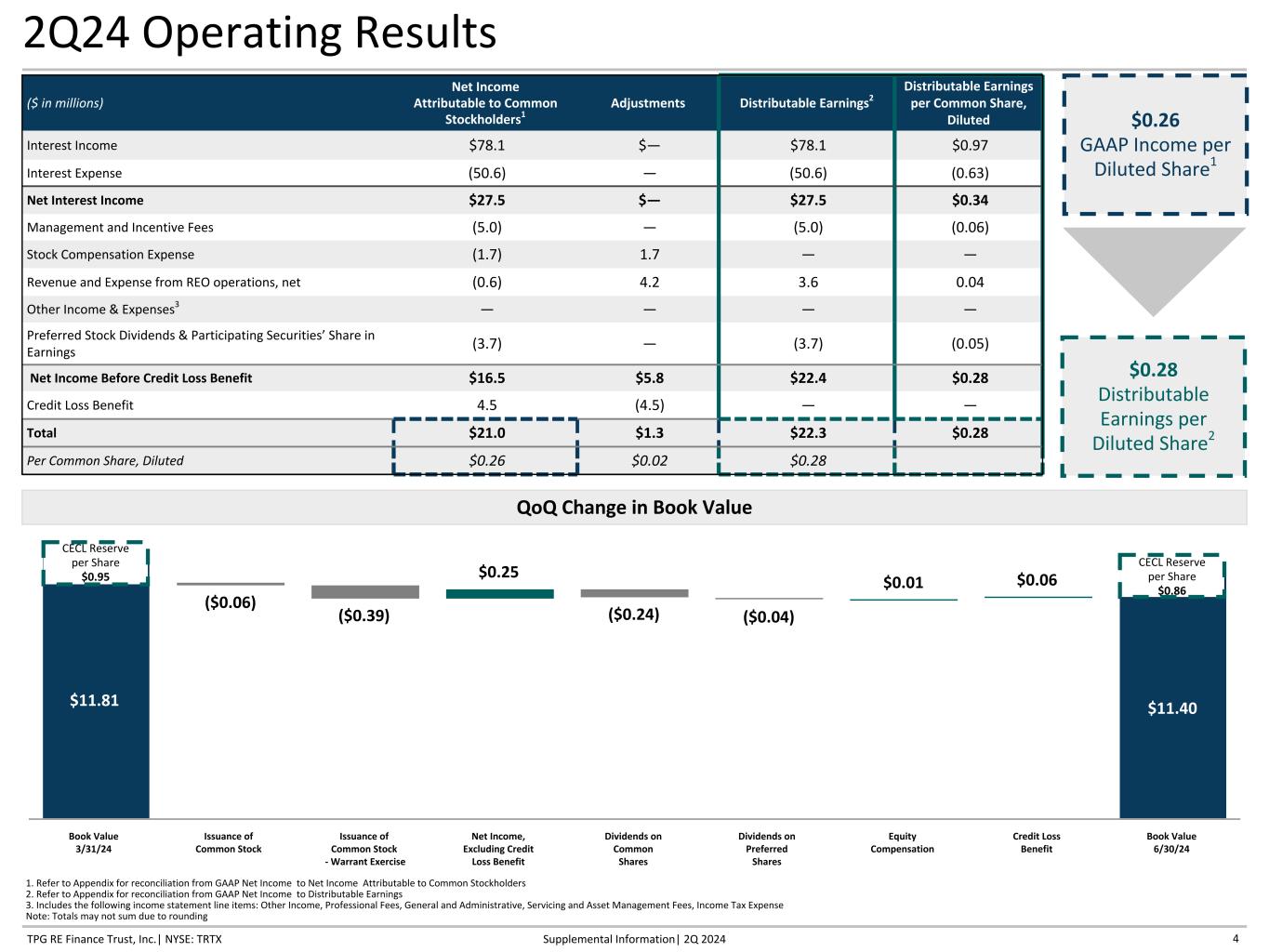The height and width of the screenshot is (952, 1269).
Task: Click the Equity Compensation axis label
Action: 902,842
